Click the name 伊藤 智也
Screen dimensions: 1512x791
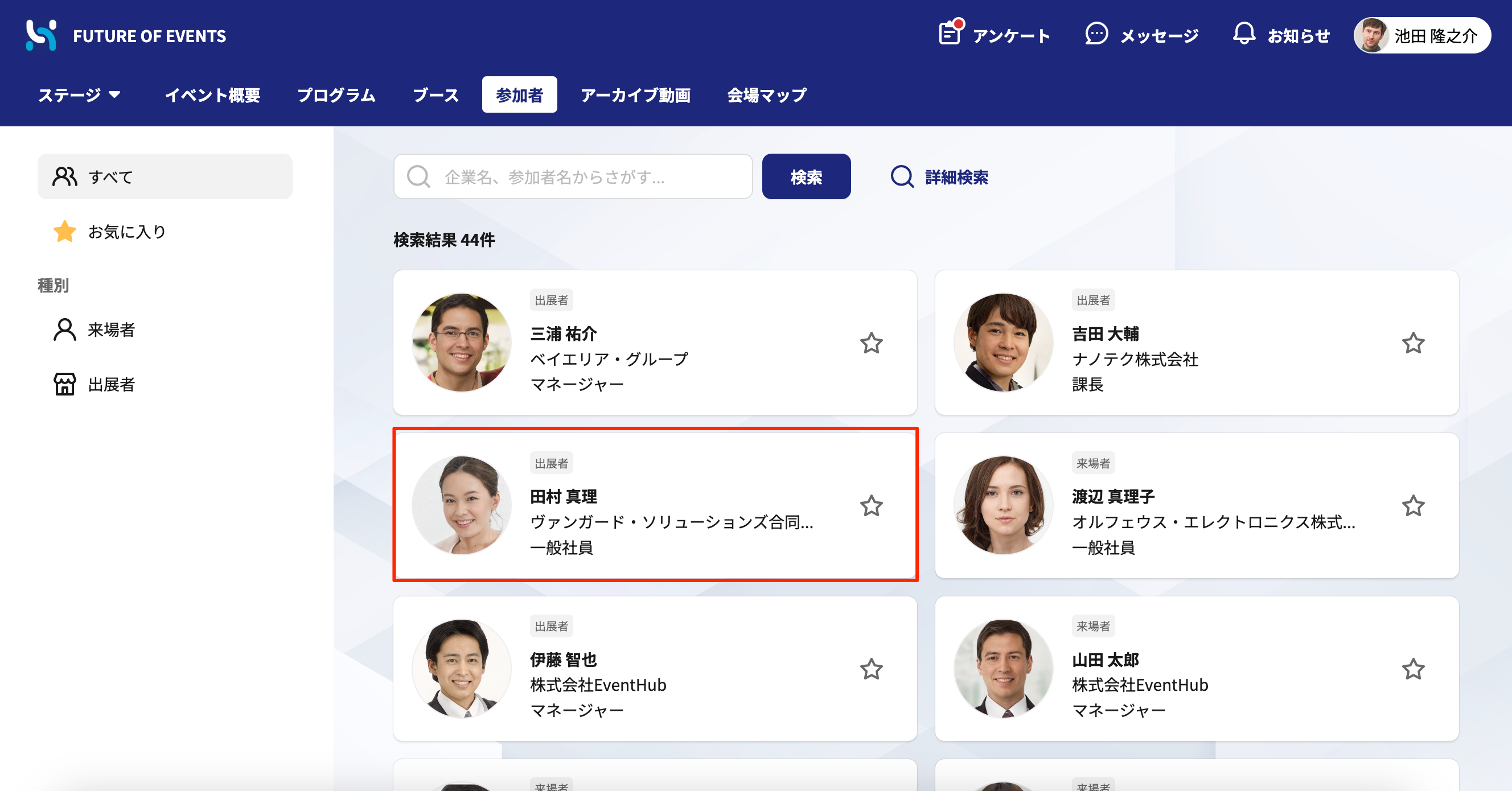[564, 660]
